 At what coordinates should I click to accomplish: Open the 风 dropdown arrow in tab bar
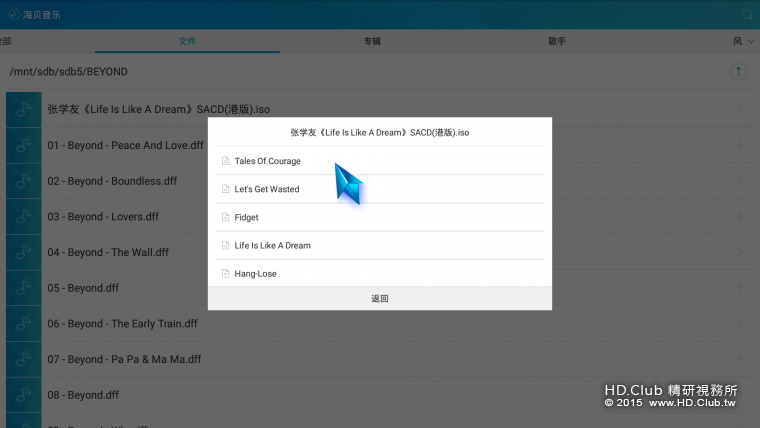coord(751,41)
